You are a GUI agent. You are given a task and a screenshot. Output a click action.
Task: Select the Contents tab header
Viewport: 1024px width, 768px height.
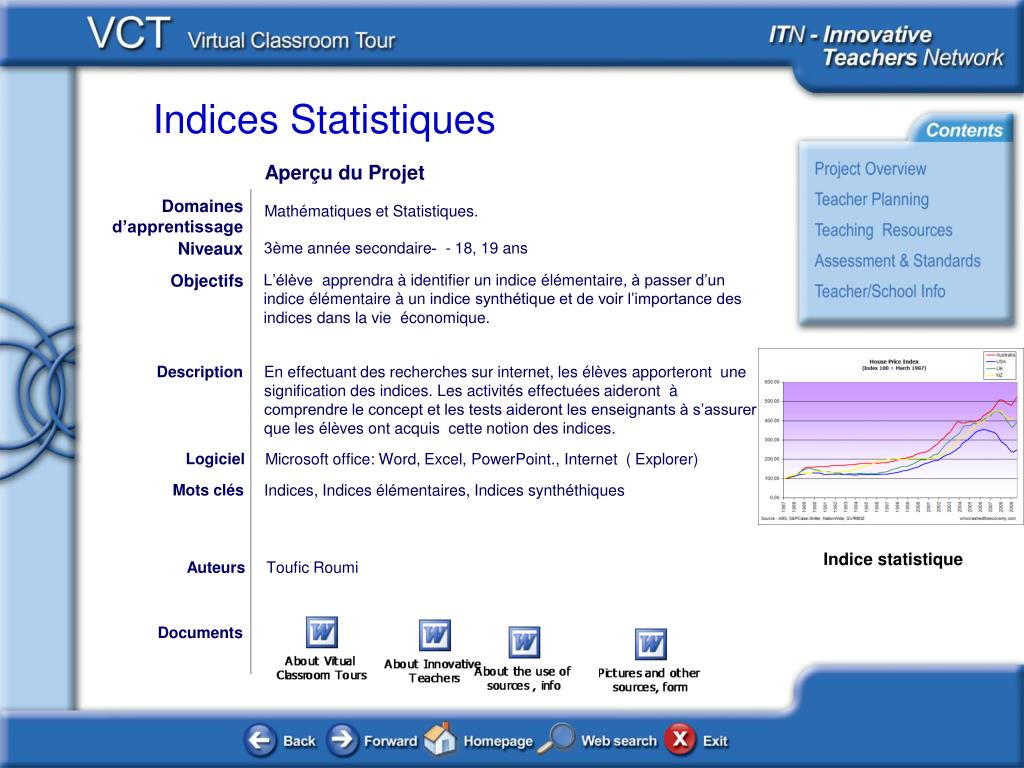pyautogui.click(x=964, y=130)
